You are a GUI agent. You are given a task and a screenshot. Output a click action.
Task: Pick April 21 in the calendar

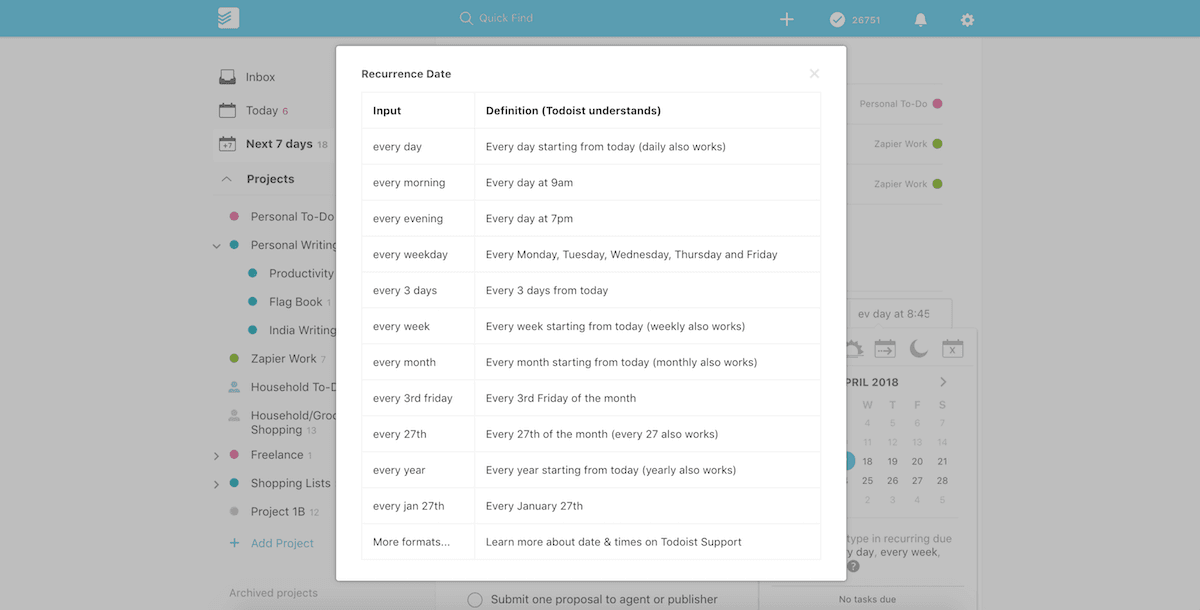coord(942,461)
